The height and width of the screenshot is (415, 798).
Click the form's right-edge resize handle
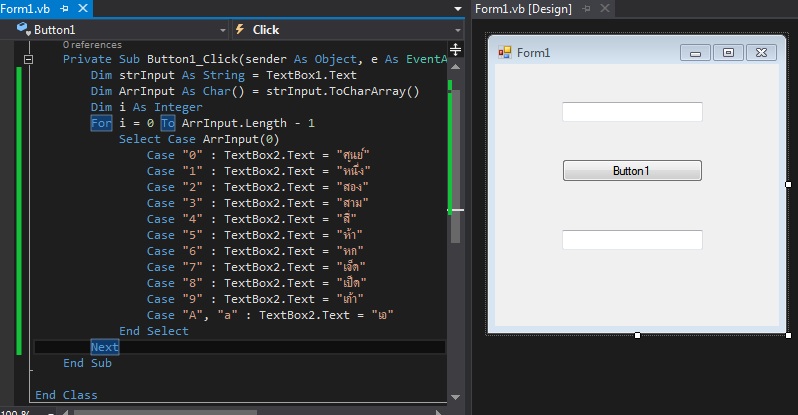(x=788, y=184)
